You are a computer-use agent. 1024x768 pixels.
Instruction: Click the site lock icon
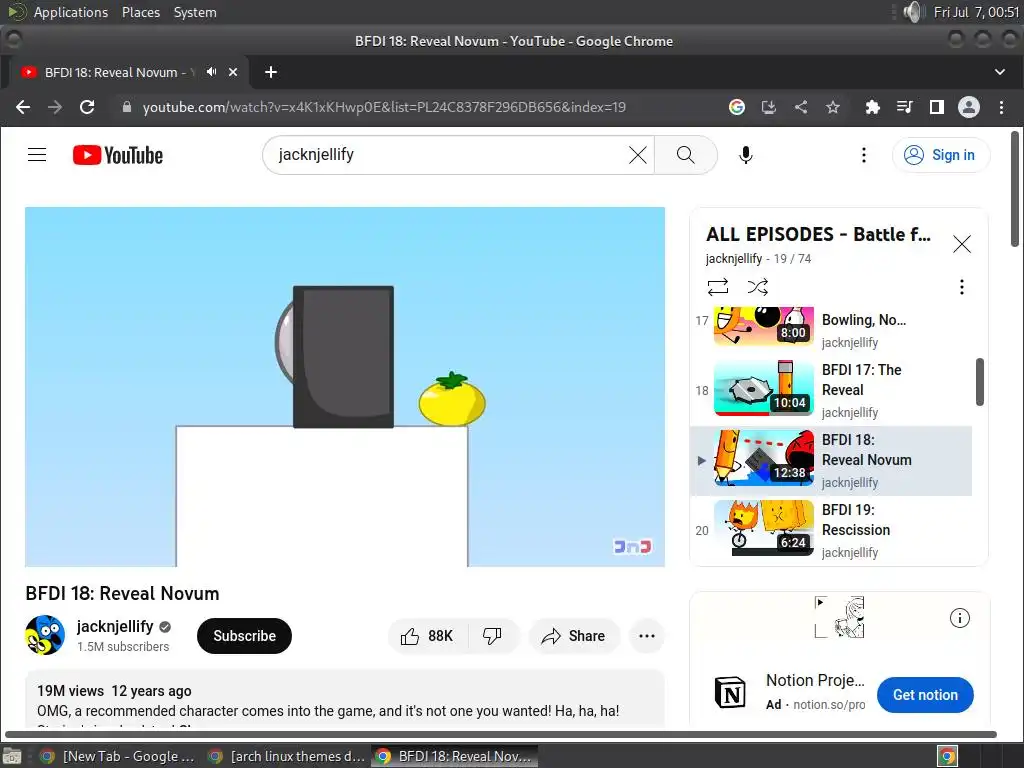[127, 107]
